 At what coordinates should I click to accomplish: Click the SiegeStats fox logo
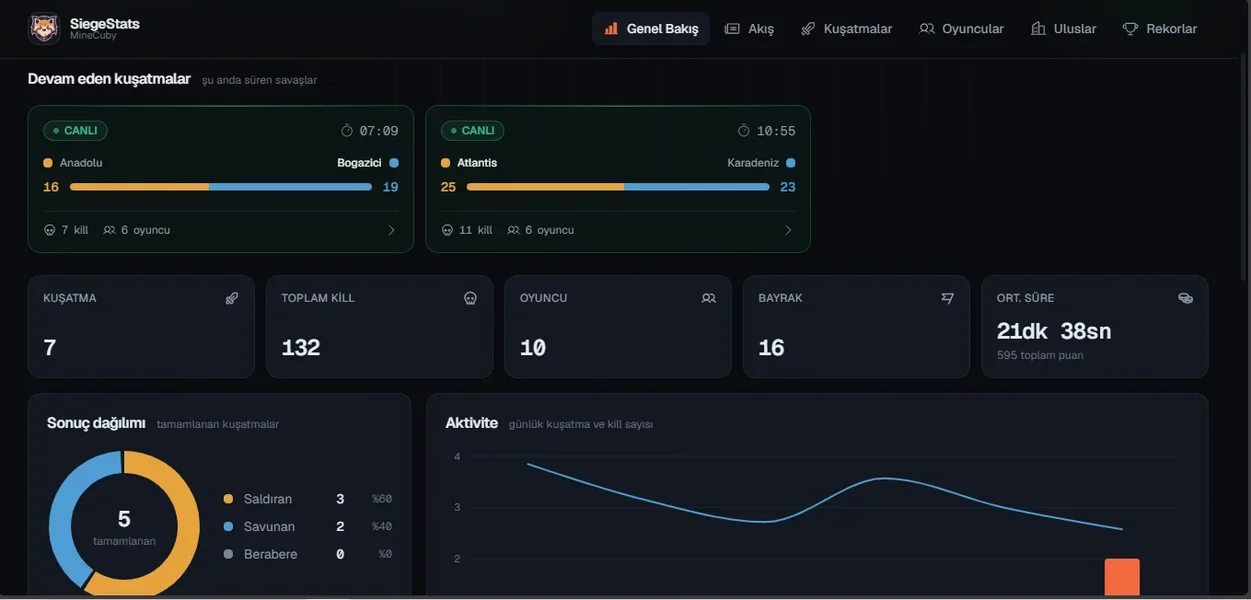(x=44, y=29)
